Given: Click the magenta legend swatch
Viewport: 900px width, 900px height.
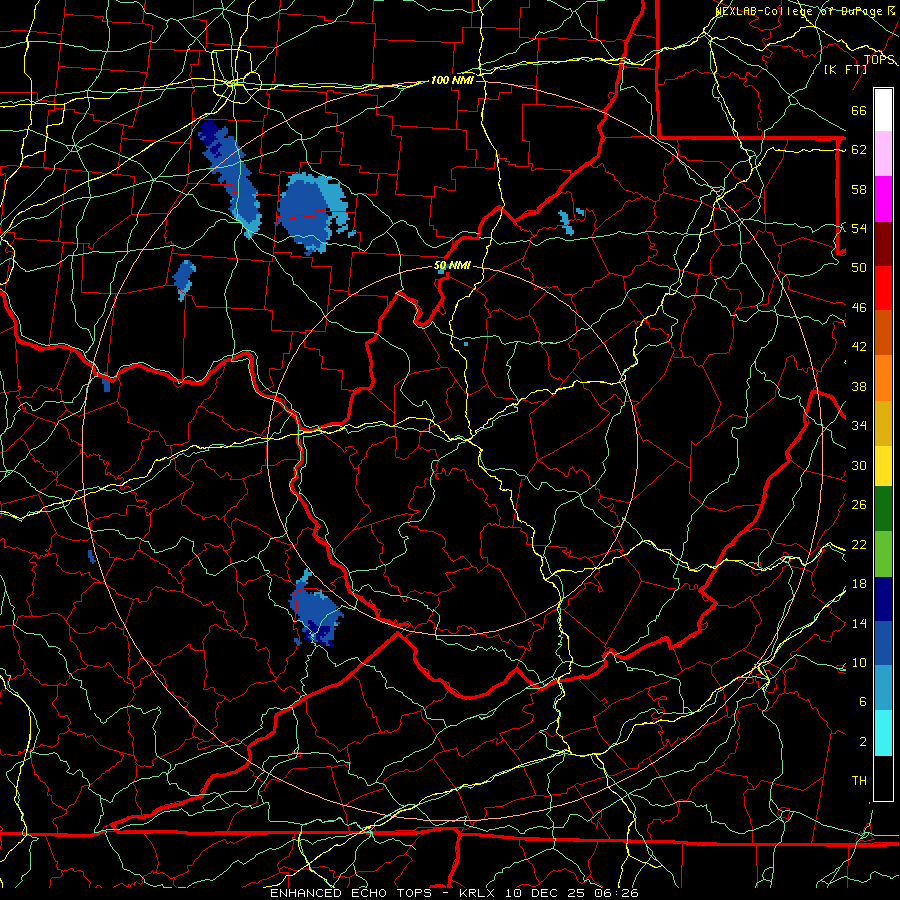Looking at the screenshot, I should 883,199.
